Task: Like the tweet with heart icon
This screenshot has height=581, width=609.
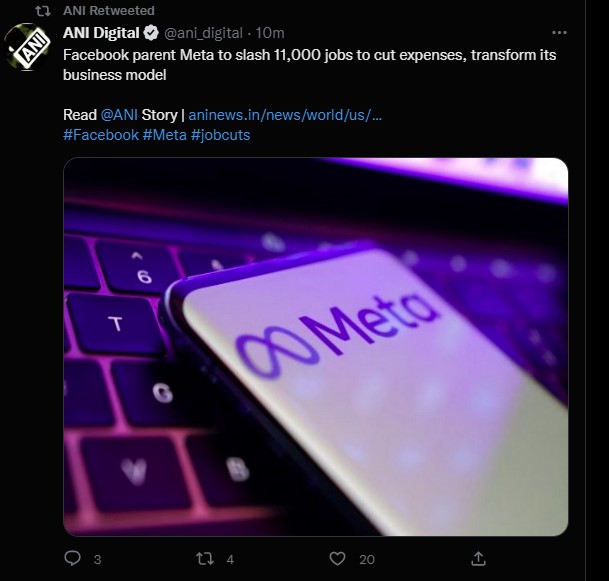Action: point(337,559)
